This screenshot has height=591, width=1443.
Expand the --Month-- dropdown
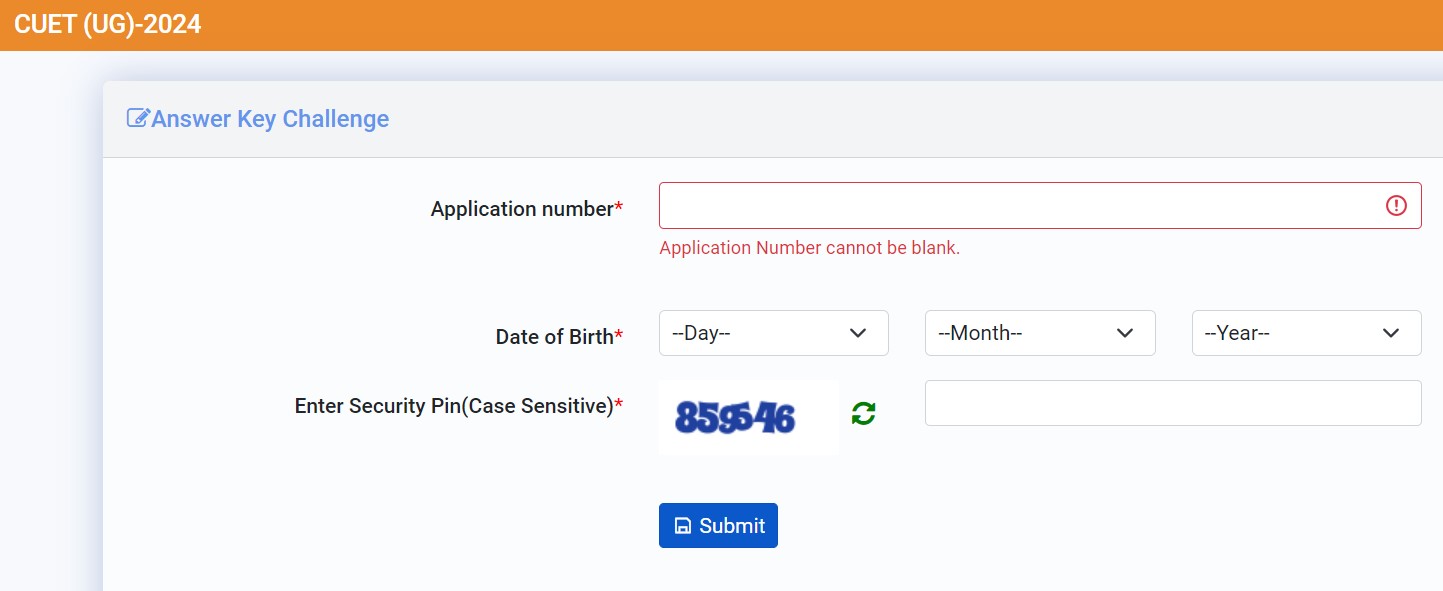(x=1040, y=333)
